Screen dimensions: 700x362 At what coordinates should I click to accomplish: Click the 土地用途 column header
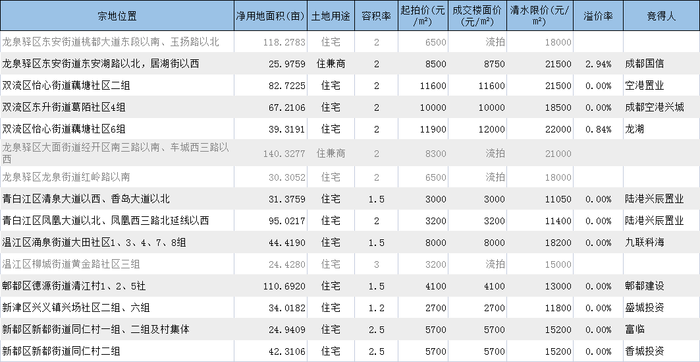click(331, 16)
